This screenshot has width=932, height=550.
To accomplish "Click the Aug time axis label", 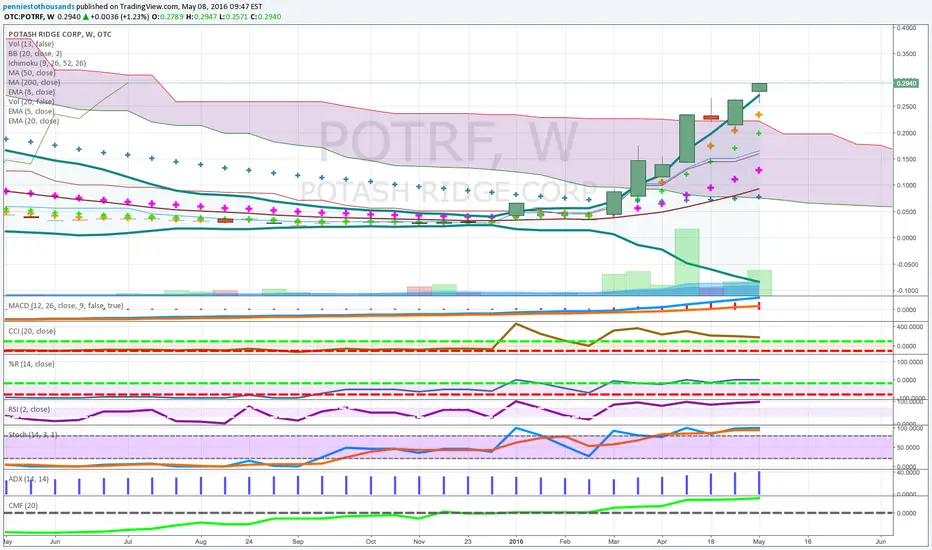I will (201, 542).
